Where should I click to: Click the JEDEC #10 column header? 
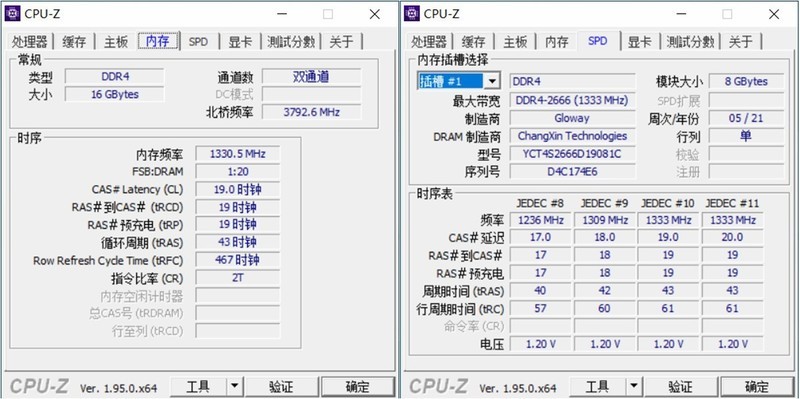point(668,204)
